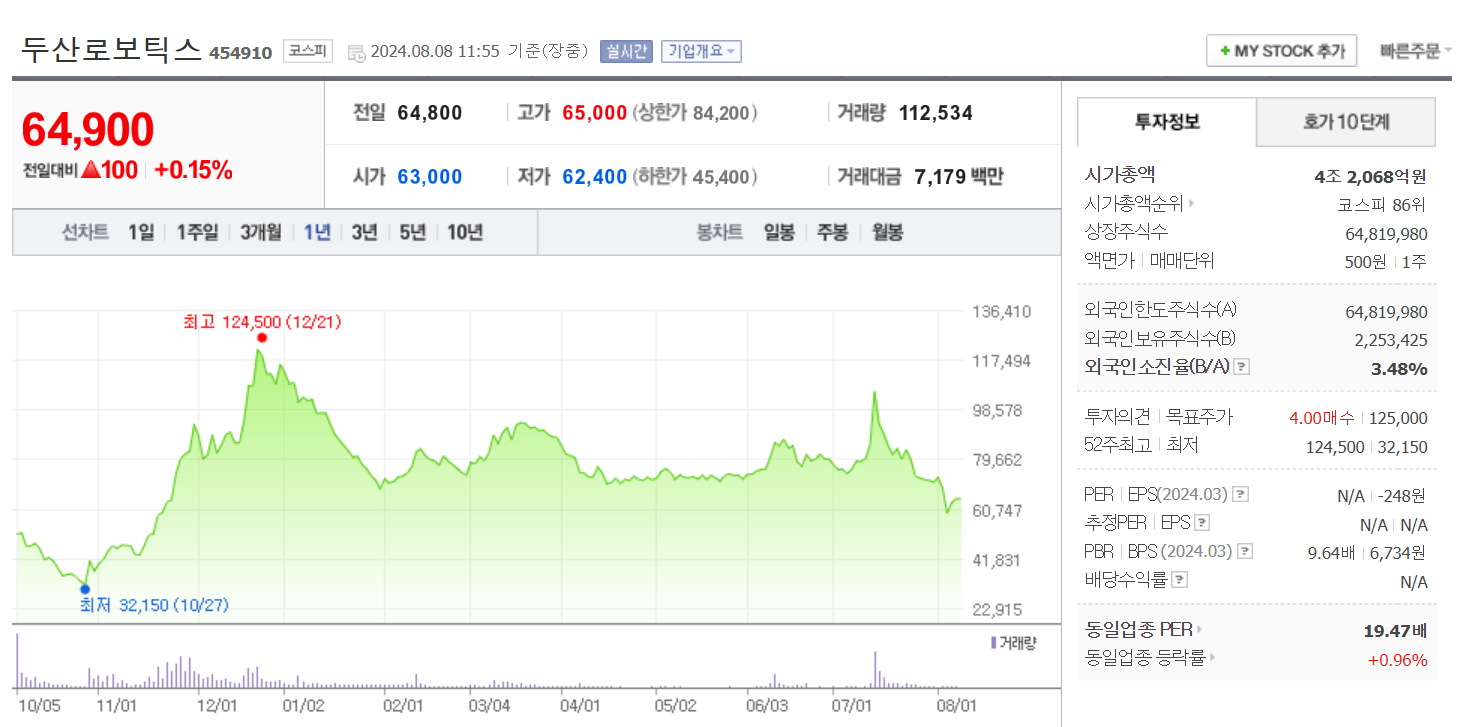Open help icon next to 배당수익률
Screen dimensions: 1464x727
pos(1180,579)
